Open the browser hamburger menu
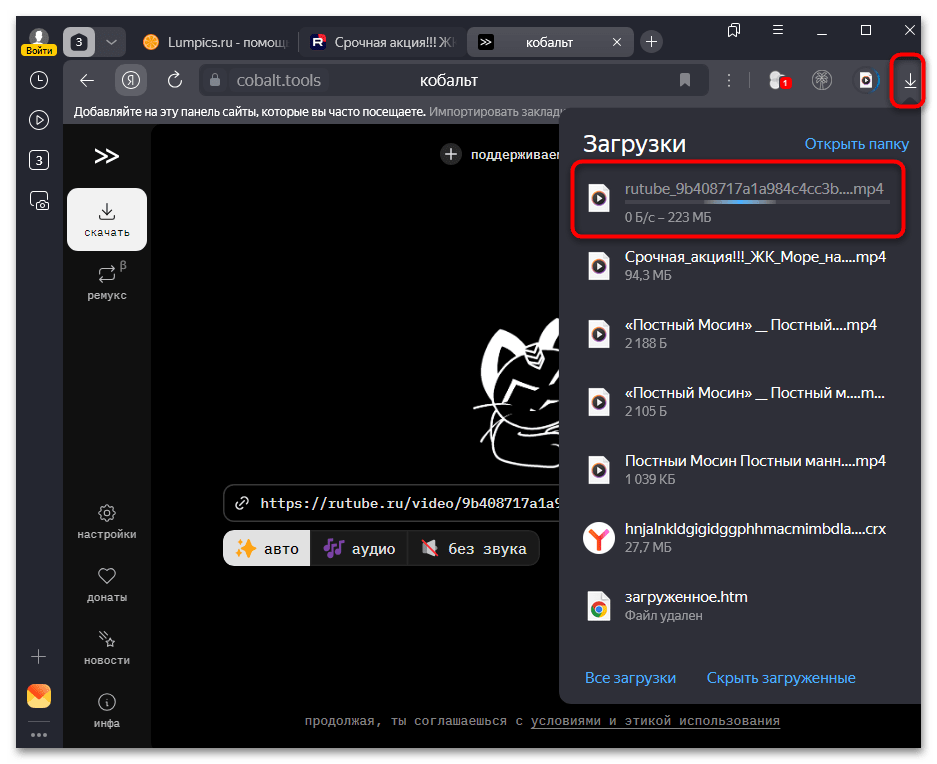Image resolution: width=937 pixels, height=764 pixels. [x=777, y=30]
